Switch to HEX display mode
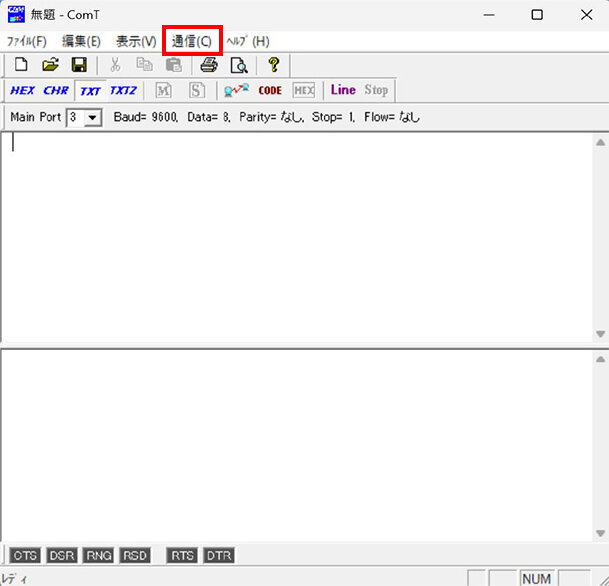Screen dimensions: 609x586 [x=22, y=90]
